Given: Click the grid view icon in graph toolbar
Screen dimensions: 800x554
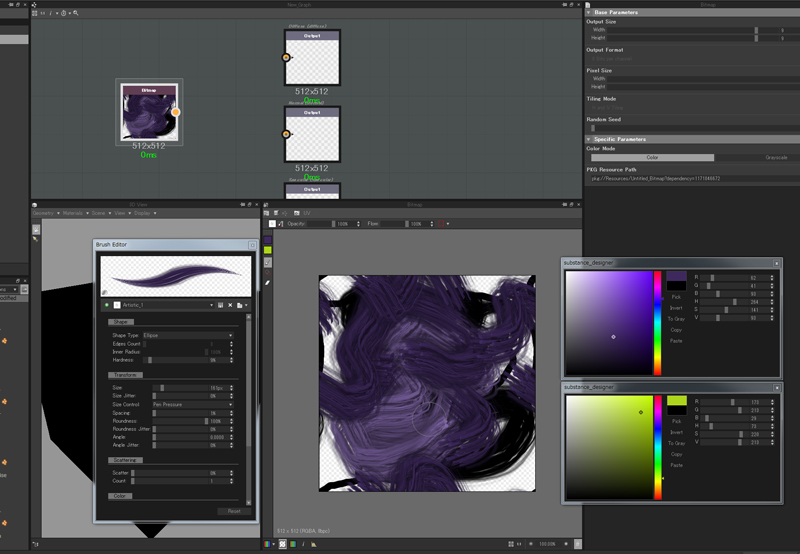Looking at the screenshot, I should pos(35,13).
